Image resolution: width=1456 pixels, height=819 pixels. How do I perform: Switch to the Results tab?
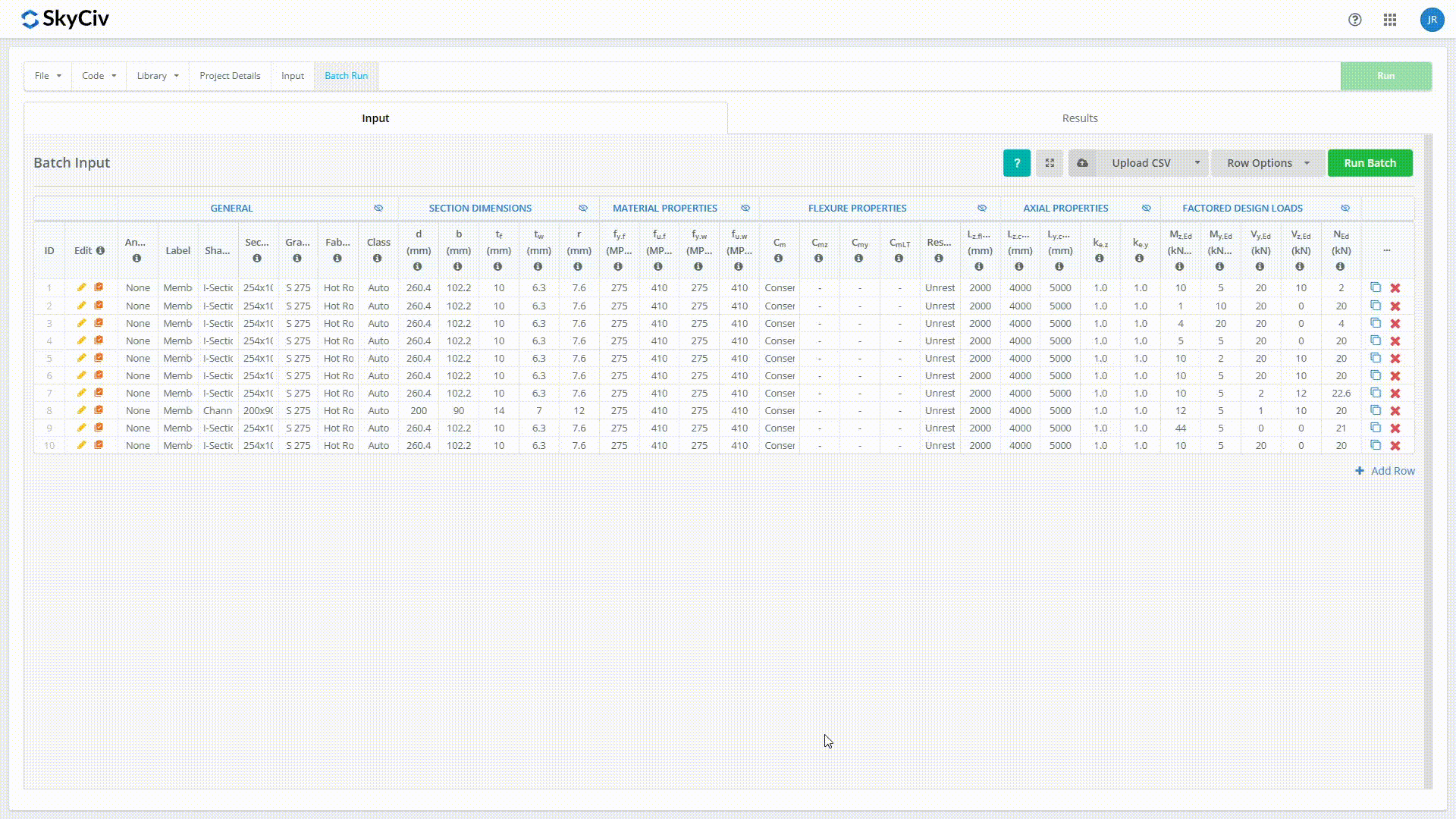[1080, 118]
